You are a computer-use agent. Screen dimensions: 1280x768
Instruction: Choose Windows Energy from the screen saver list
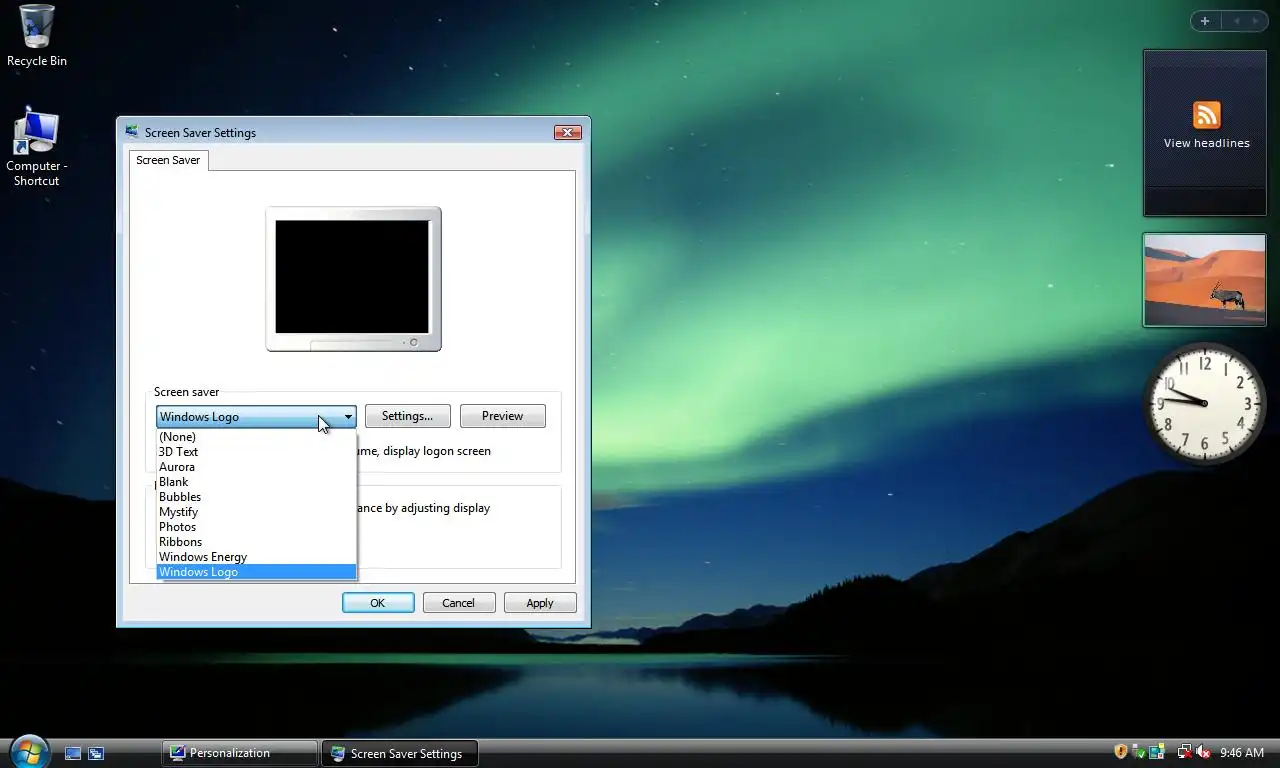(256, 557)
